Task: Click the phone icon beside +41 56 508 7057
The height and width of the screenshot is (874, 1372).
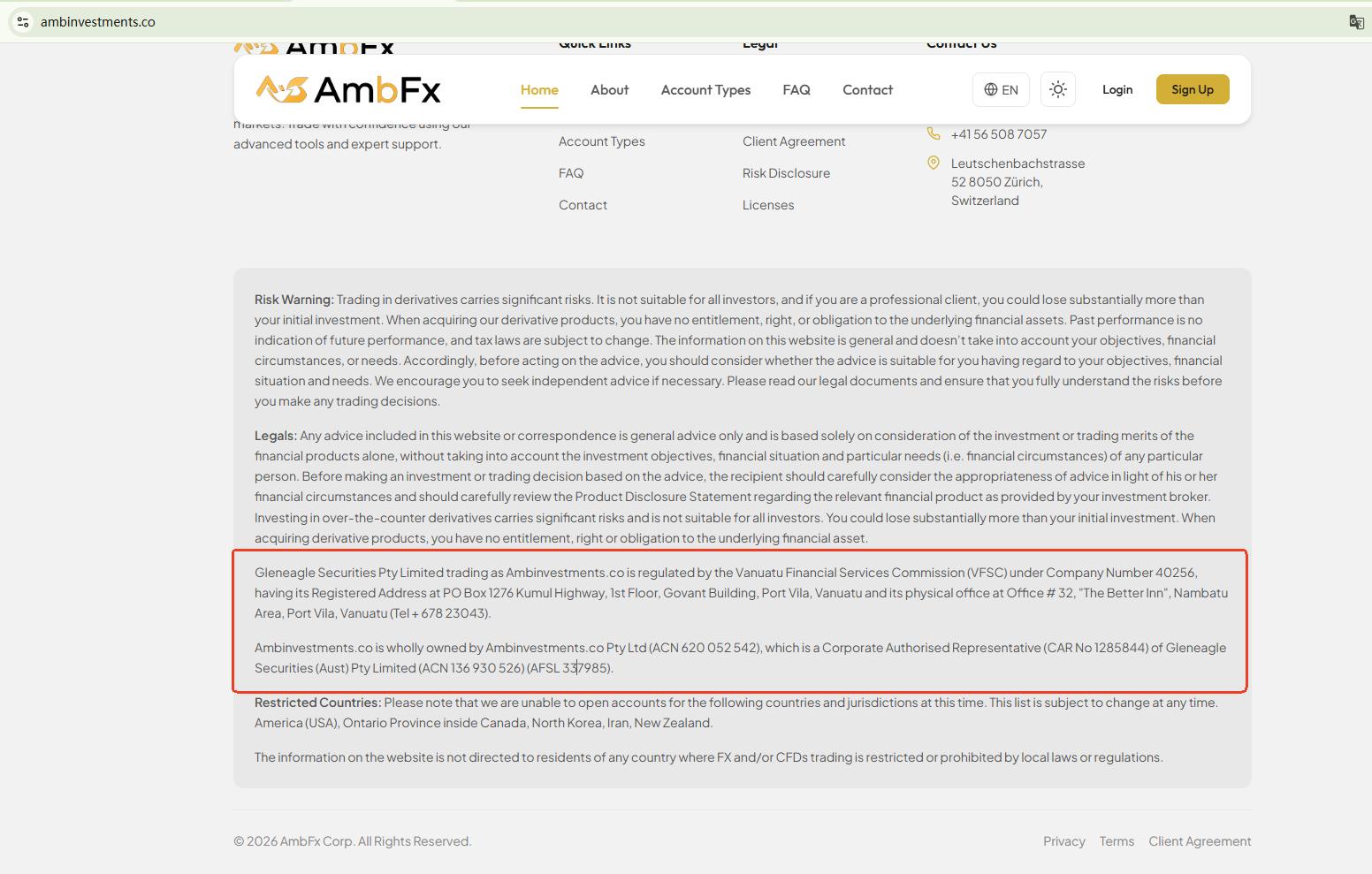Action: [x=934, y=133]
